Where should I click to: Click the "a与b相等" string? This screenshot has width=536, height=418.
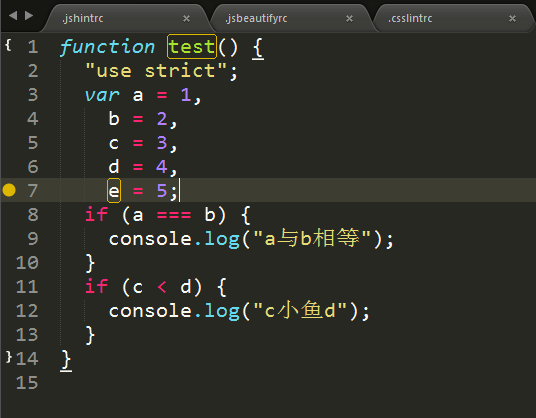tap(312, 238)
